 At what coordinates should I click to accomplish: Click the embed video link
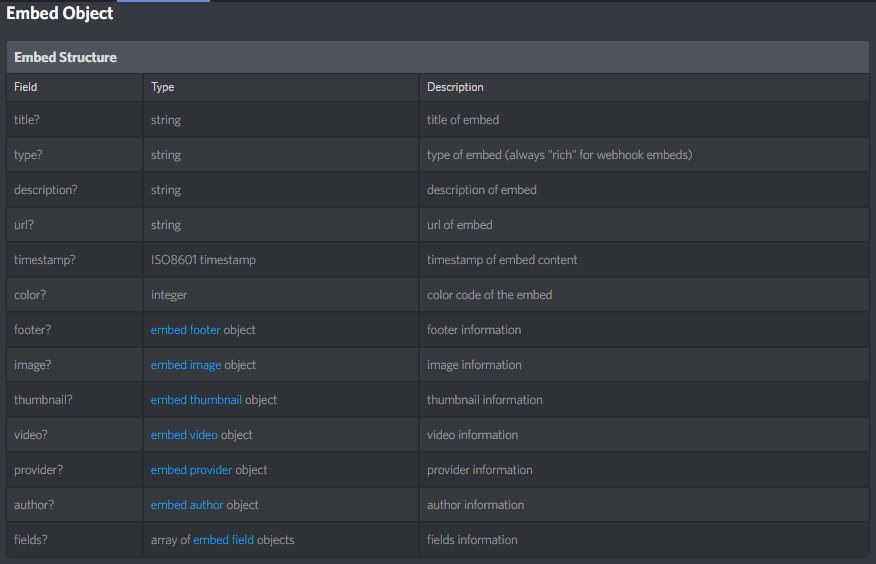184,435
